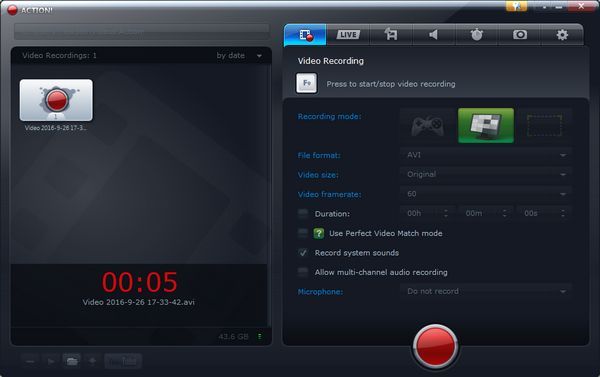Click the upload icon beside folder

pyautogui.click(x=92, y=361)
